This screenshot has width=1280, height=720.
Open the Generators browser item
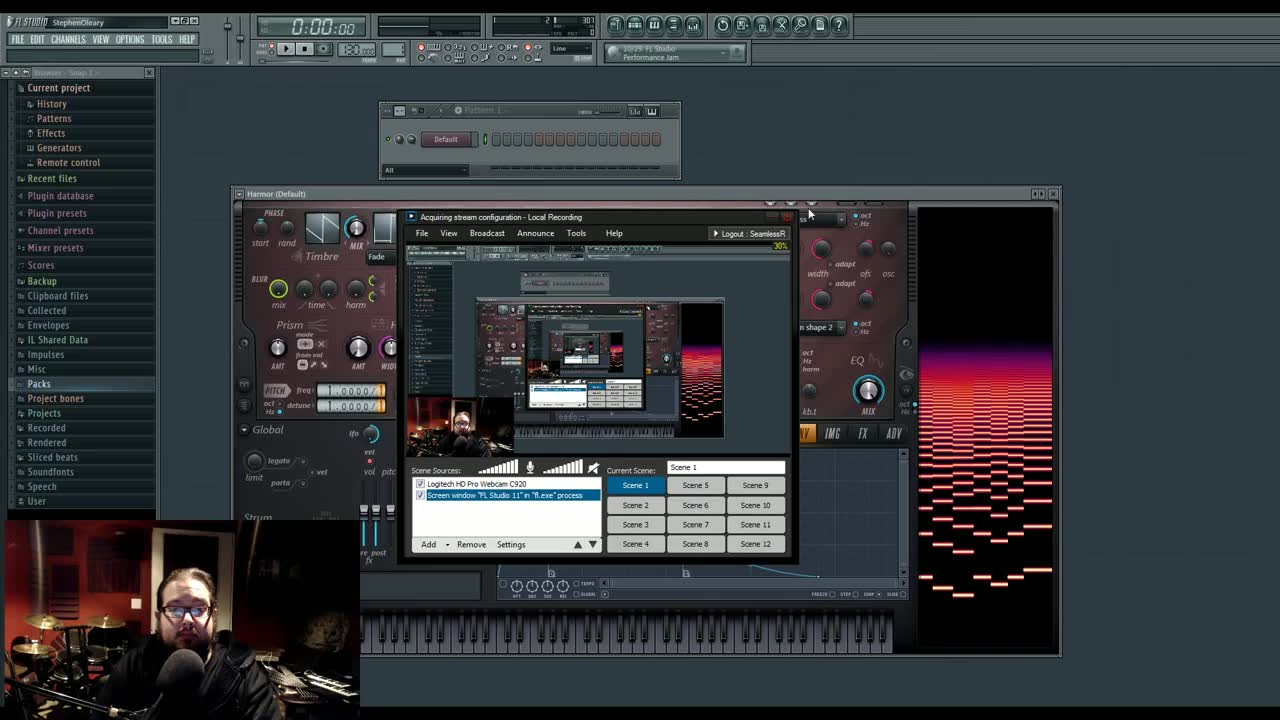(x=59, y=148)
